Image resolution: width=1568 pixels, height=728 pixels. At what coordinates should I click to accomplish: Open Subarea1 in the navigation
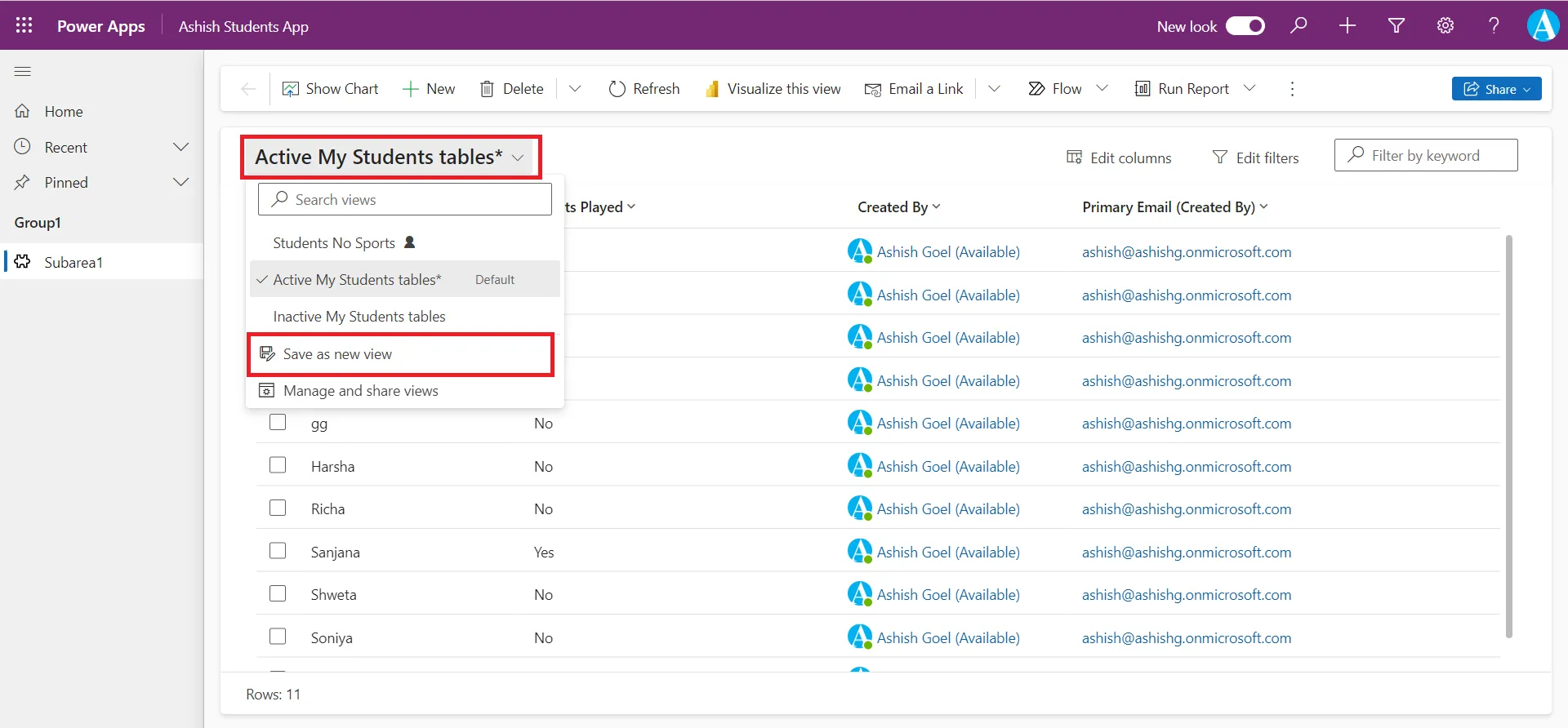point(102,262)
